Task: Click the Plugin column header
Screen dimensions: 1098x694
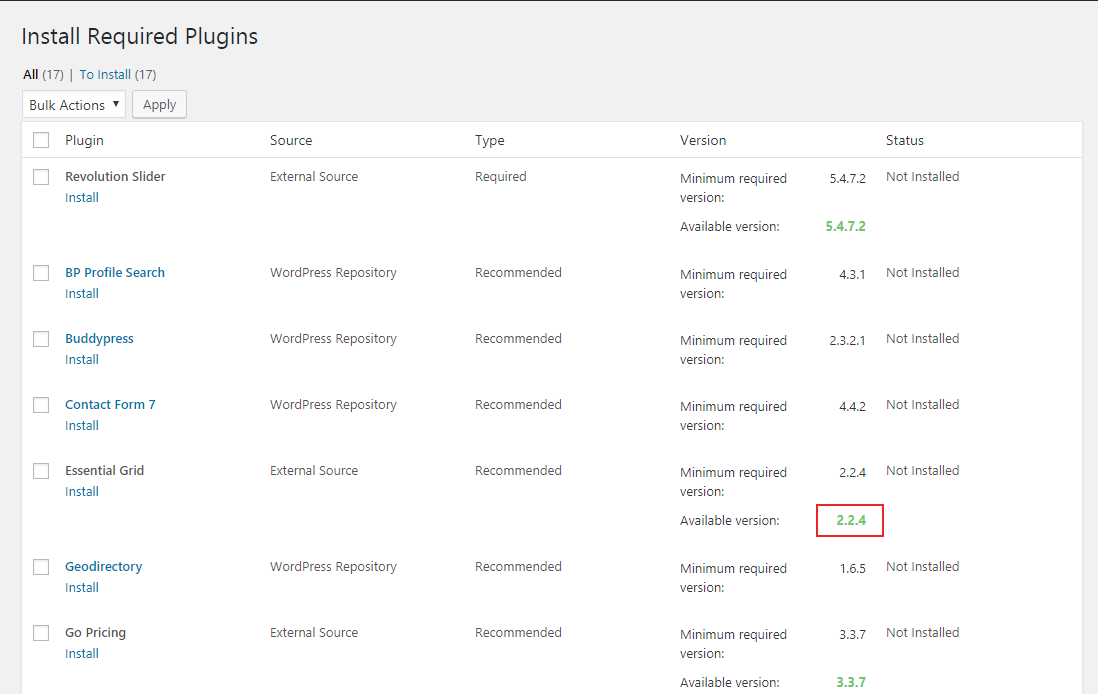Action: coord(84,140)
